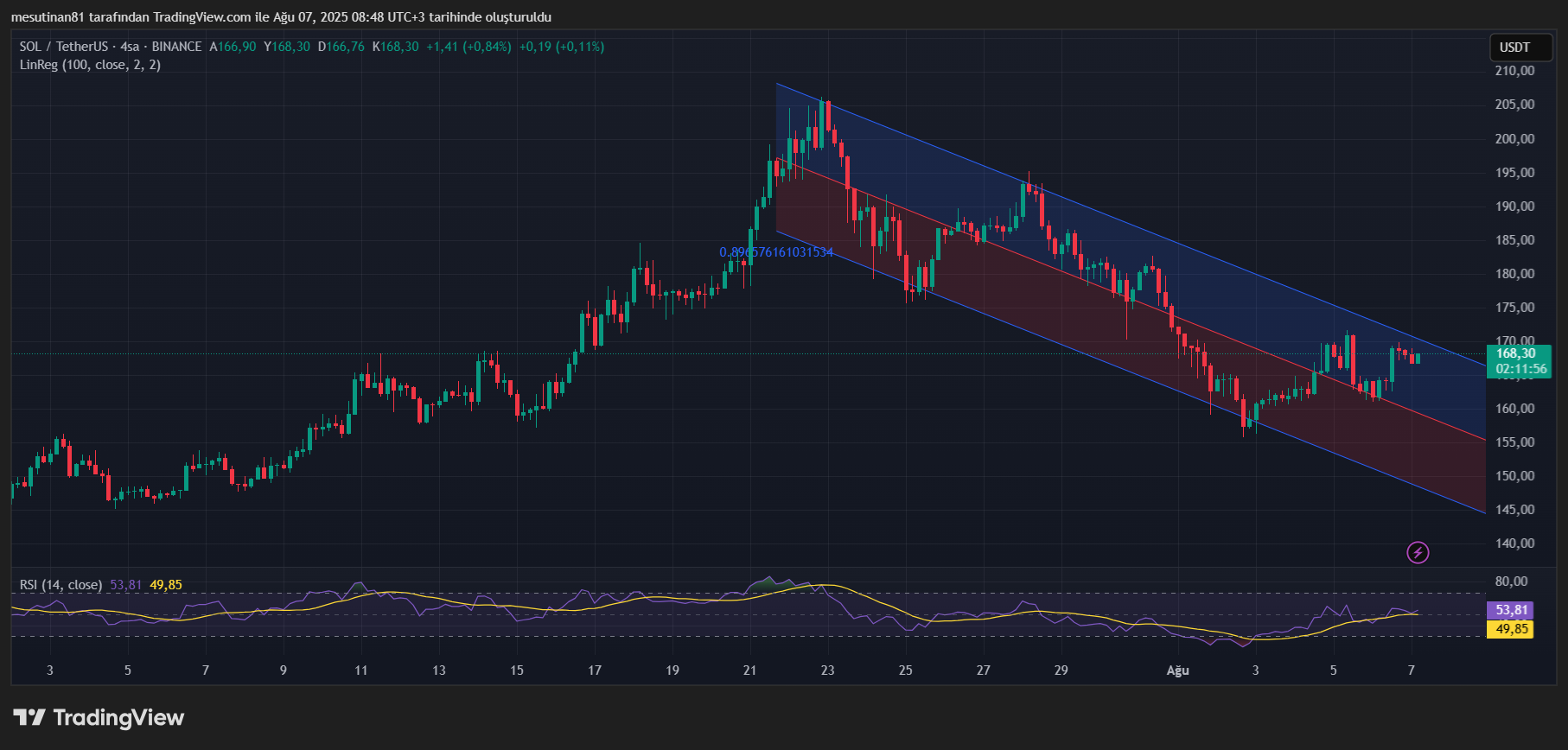Select the 4sa interval label
The height and width of the screenshot is (750, 1568).
click(130, 47)
